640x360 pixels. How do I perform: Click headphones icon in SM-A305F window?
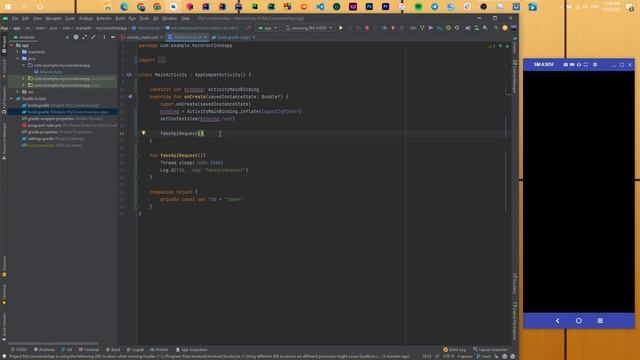pos(579,64)
